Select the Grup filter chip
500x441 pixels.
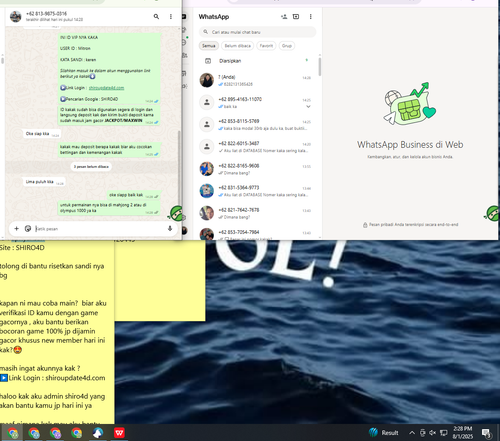coord(287,46)
